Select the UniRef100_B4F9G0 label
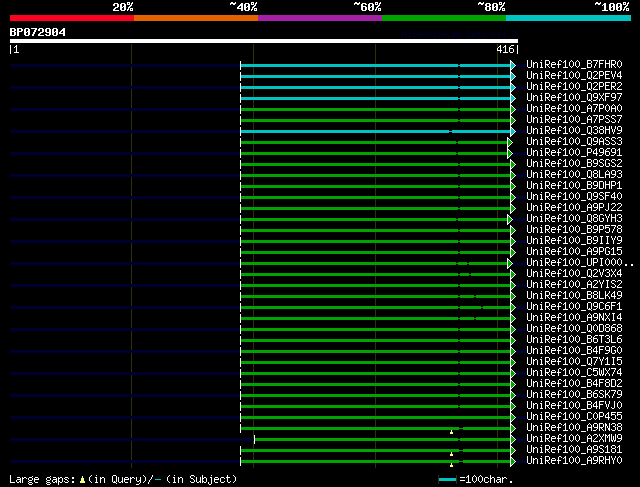Screen dimensions: 640x487 [574, 351]
